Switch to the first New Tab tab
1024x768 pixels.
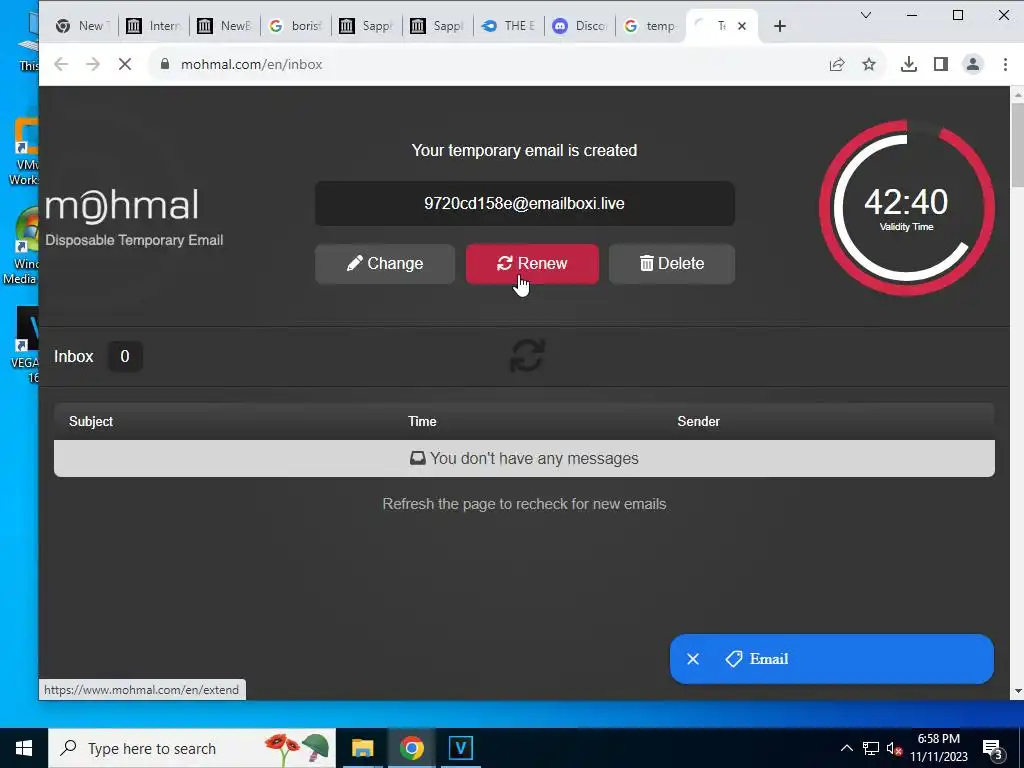pos(83,26)
